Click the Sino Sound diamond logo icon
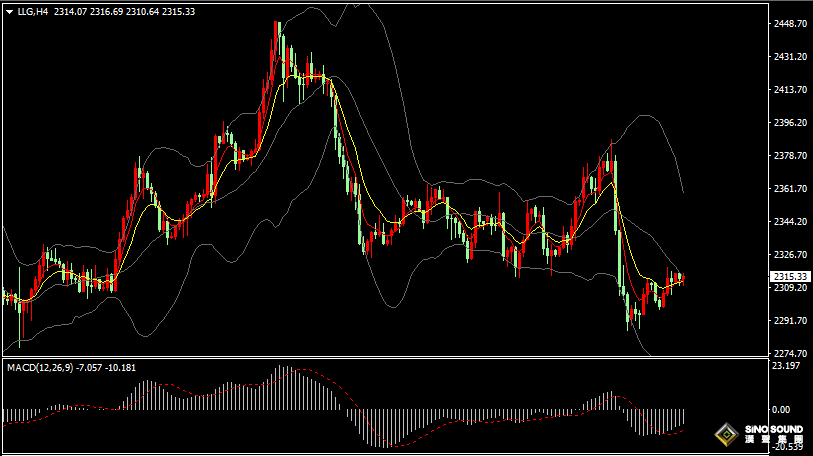Screen dimensions: 813x456 click(726, 436)
